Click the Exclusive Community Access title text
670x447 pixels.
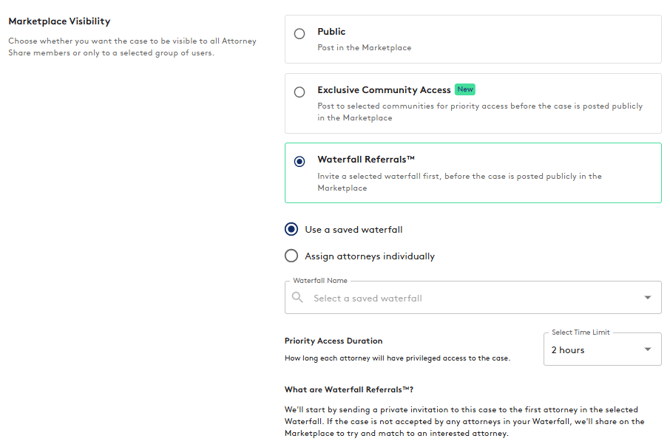pos(384,90)
